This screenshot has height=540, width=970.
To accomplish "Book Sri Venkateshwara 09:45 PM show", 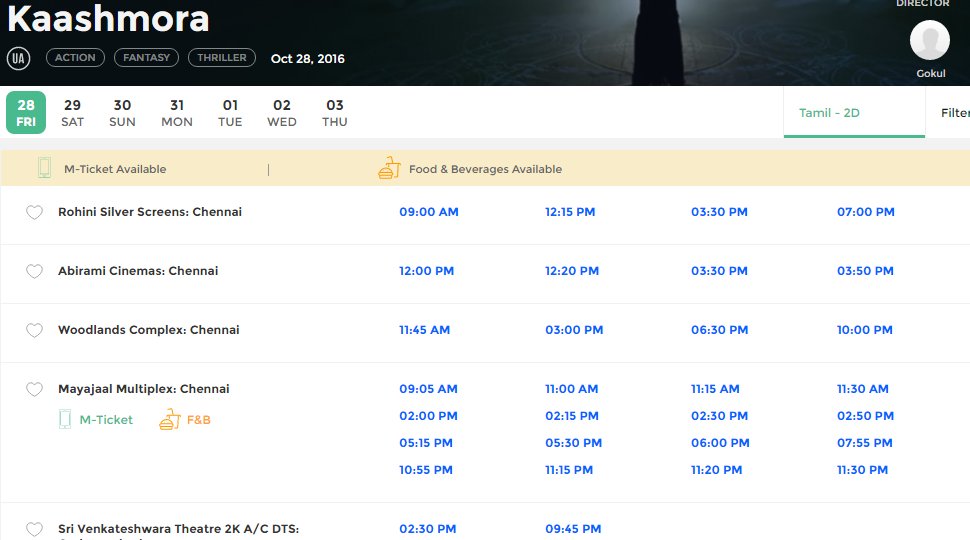I will tap(573, 528).
